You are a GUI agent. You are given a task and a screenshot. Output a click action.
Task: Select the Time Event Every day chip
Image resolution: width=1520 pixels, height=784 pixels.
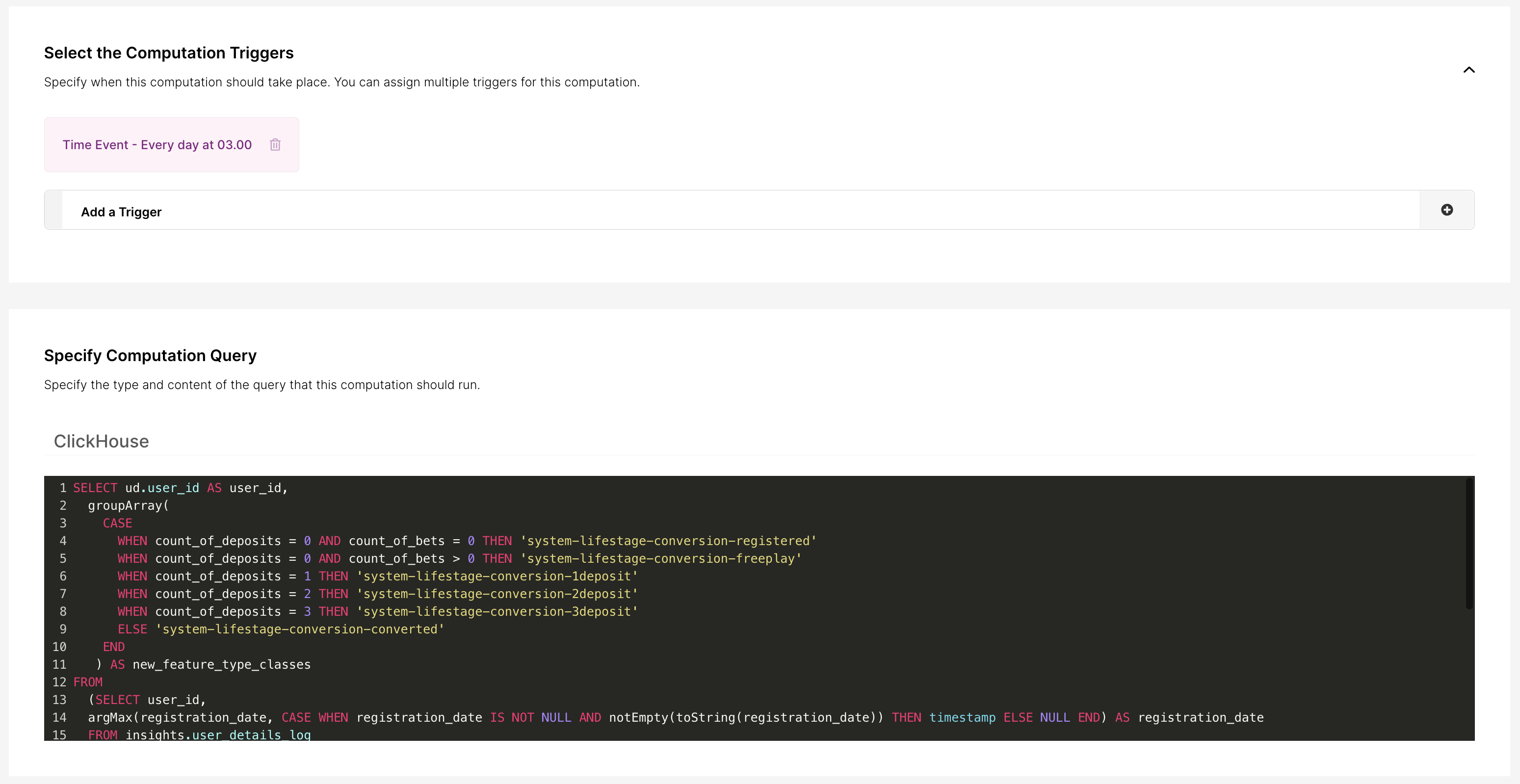(x=157, y=145)
